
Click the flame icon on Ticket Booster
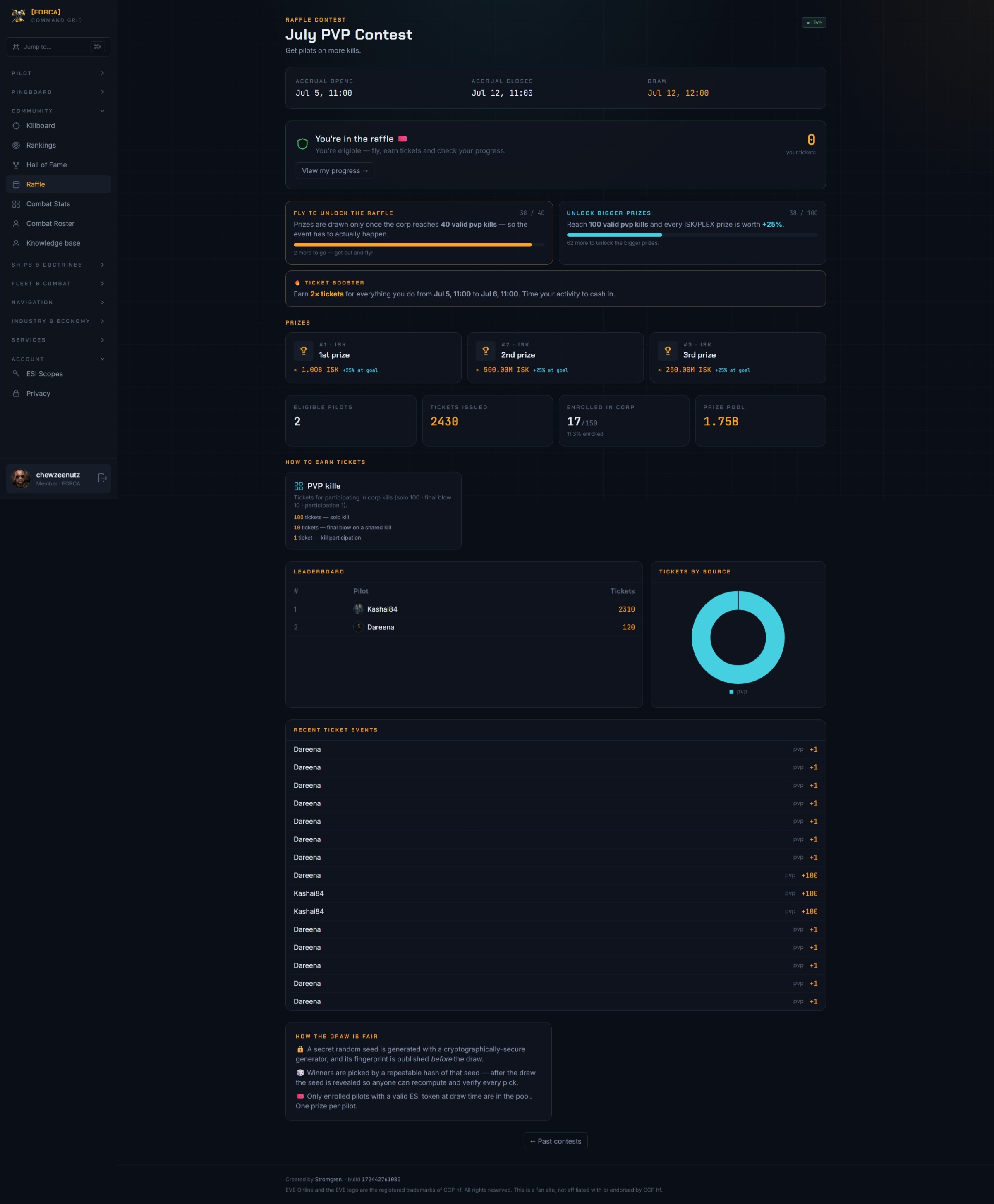297,283
